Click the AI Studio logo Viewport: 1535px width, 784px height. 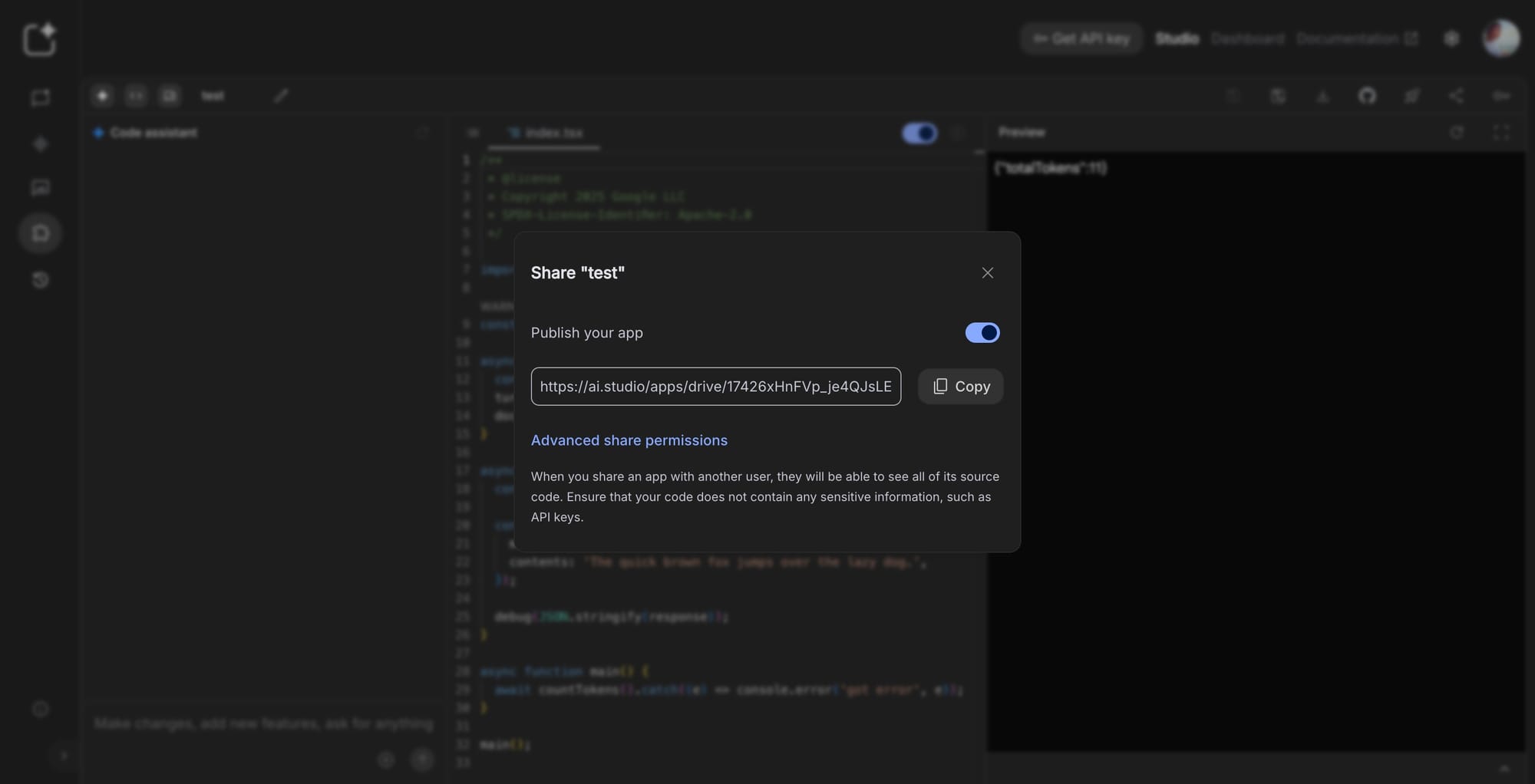tap(40, 38)
